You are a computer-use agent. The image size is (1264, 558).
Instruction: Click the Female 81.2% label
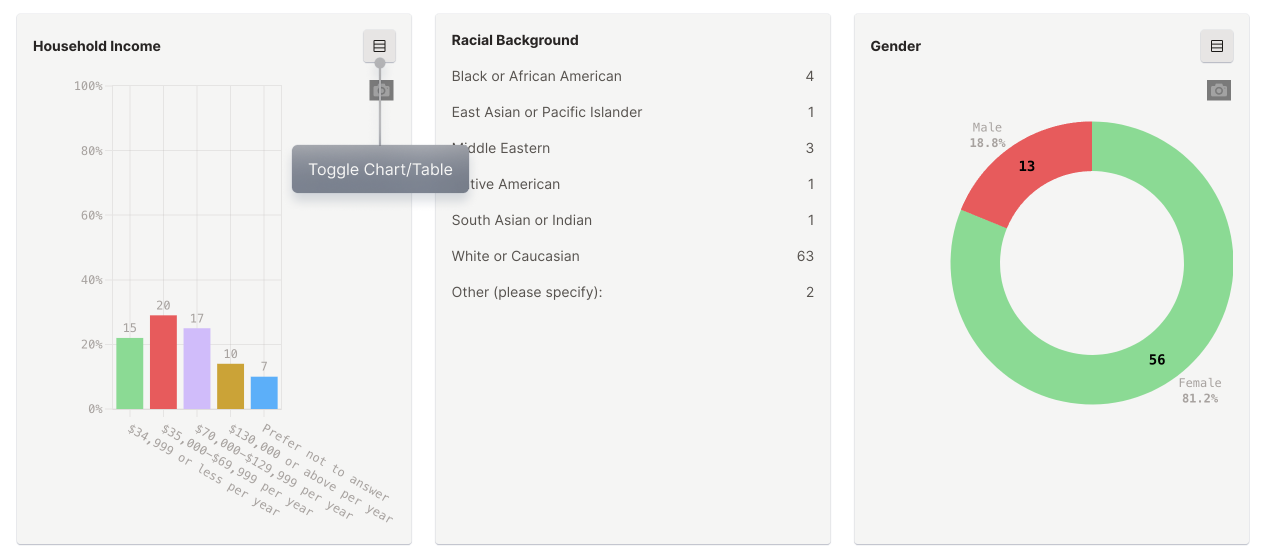click(1199, 390)
